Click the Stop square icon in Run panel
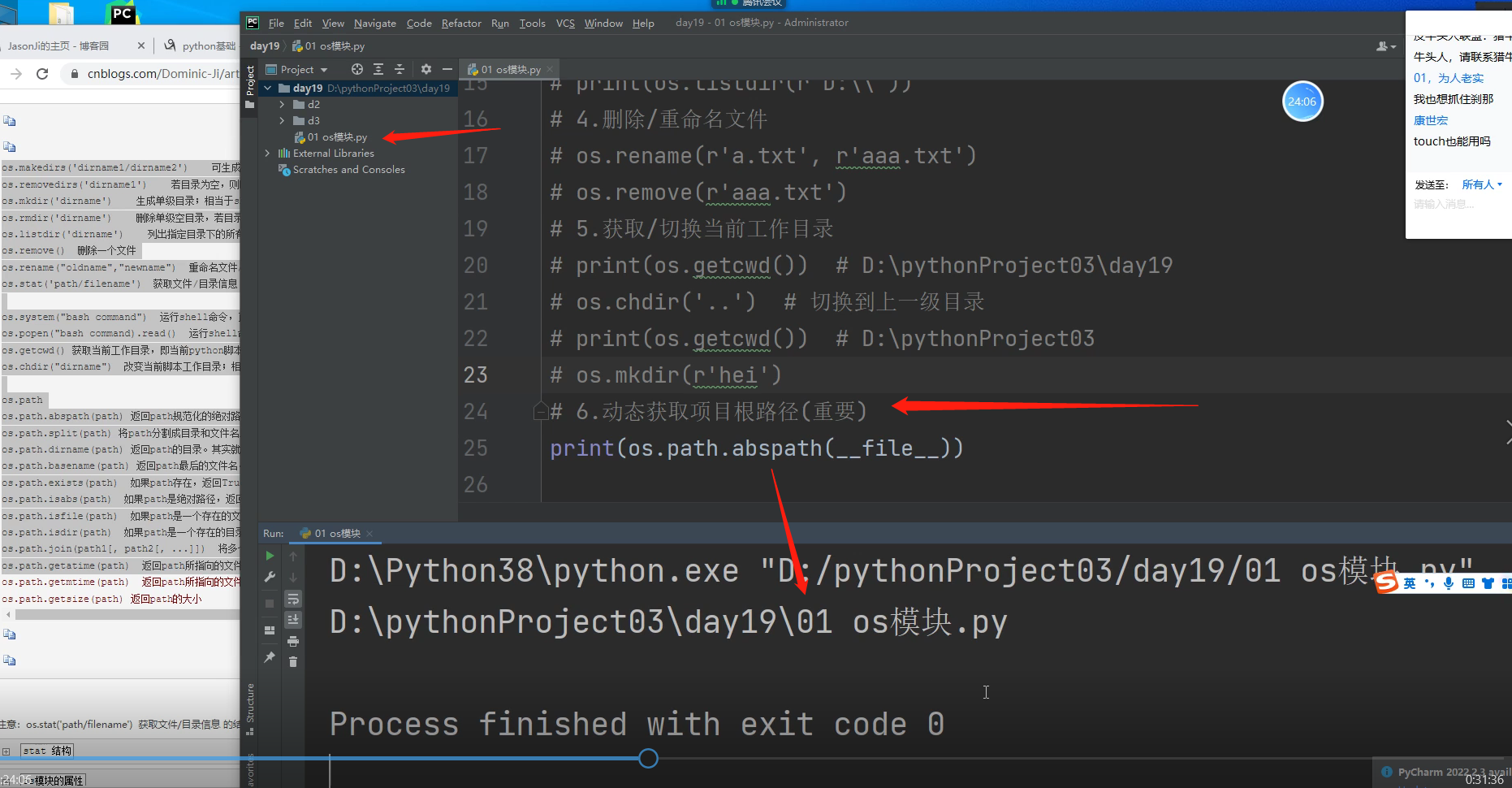1512x788 pixels. point(270,604)
